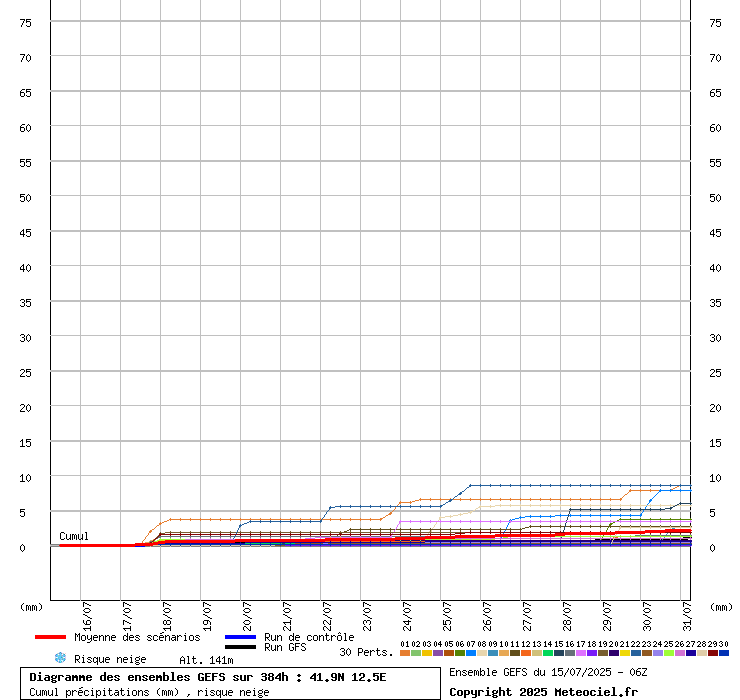The width and height of the screenshot is (740, 700).
Task: Select perturbation 23 brown swatch
Action: pyautogui.click(x=647, y=653)
